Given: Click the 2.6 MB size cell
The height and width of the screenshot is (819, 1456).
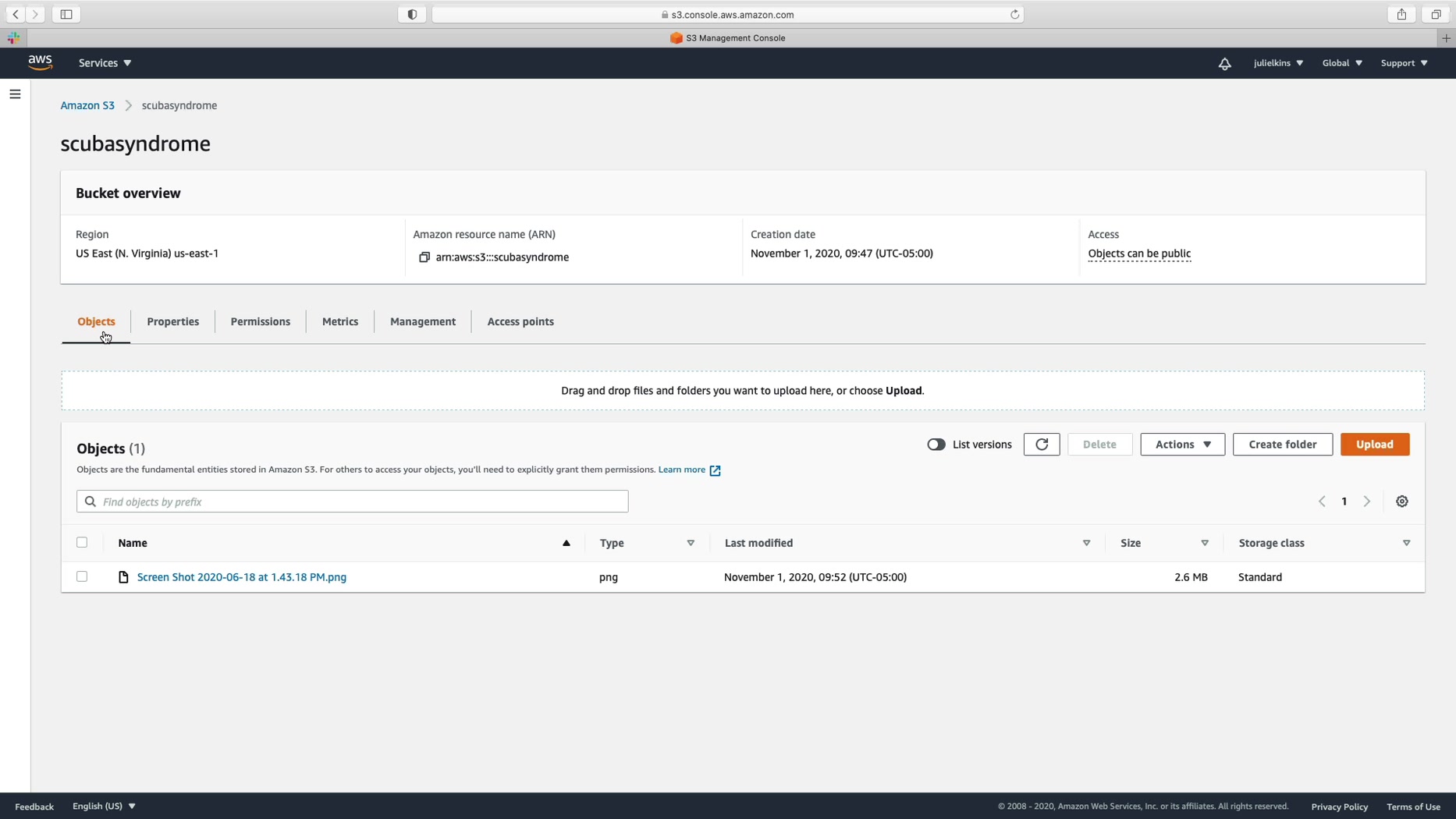Looking at the screenshot, I should pos(1191,577).
